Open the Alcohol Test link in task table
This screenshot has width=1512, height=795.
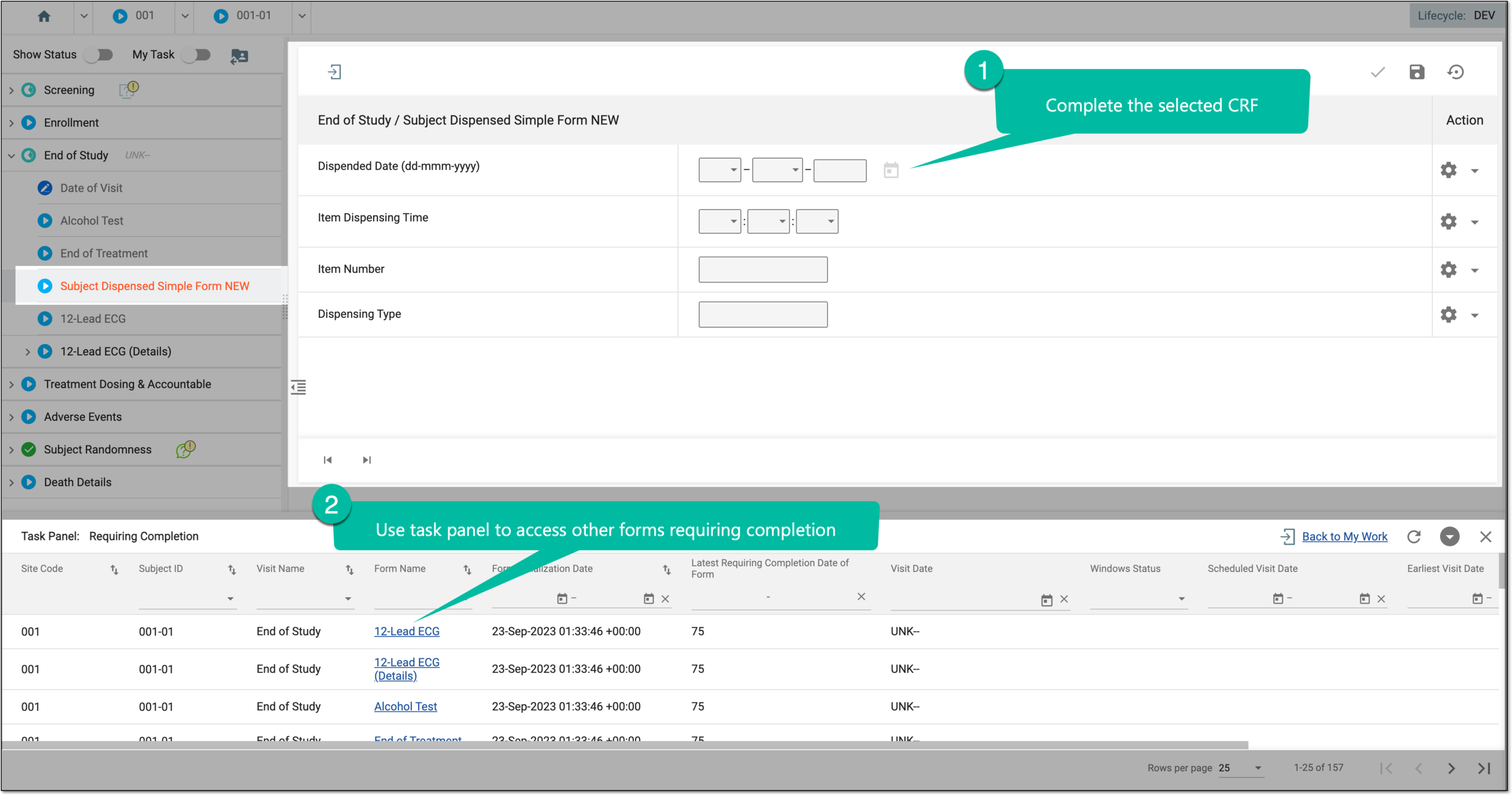tap(405, 706)
